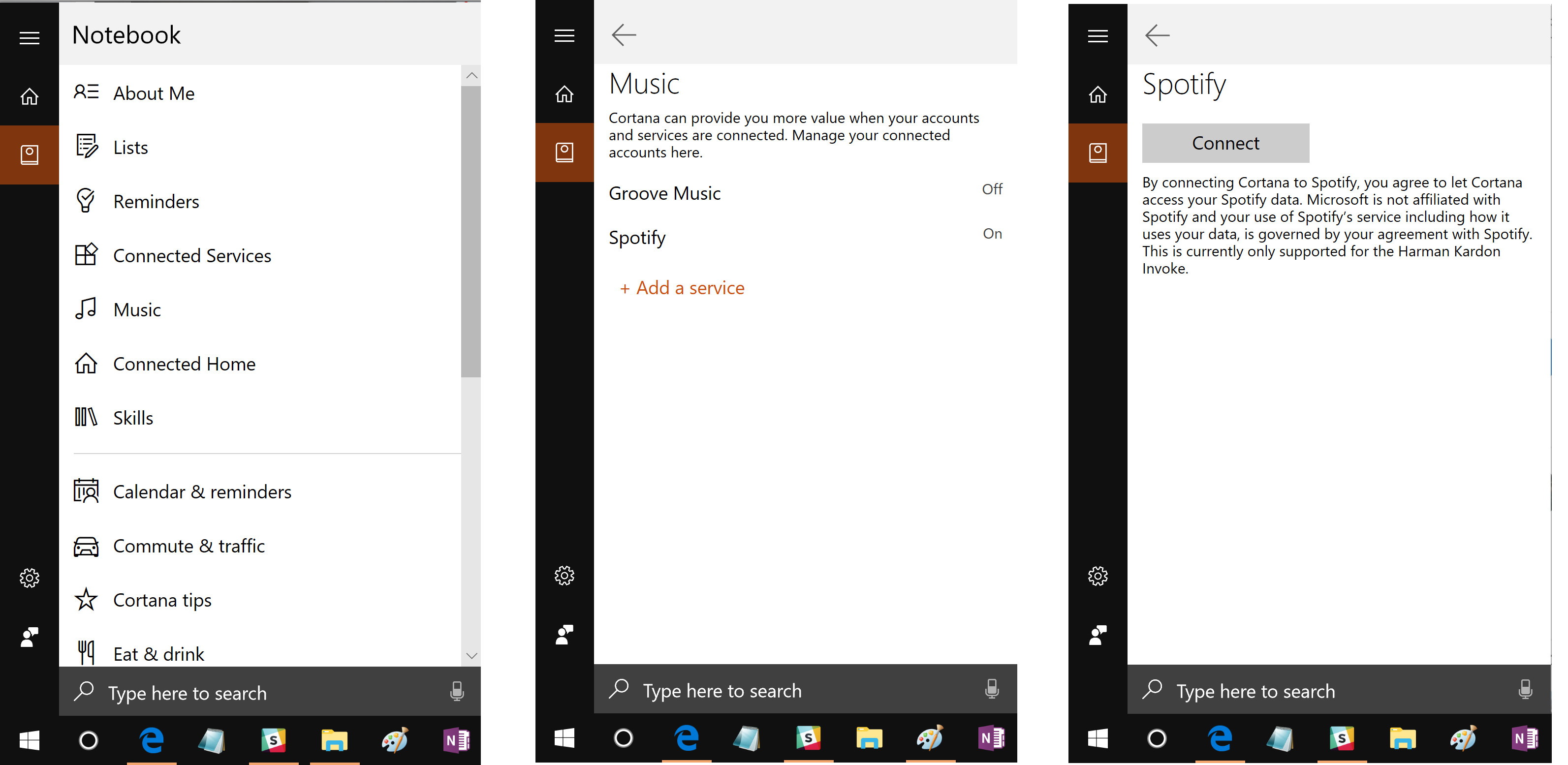Open settings gear in Music panel
1568x765 pixels.
point(564,575)
